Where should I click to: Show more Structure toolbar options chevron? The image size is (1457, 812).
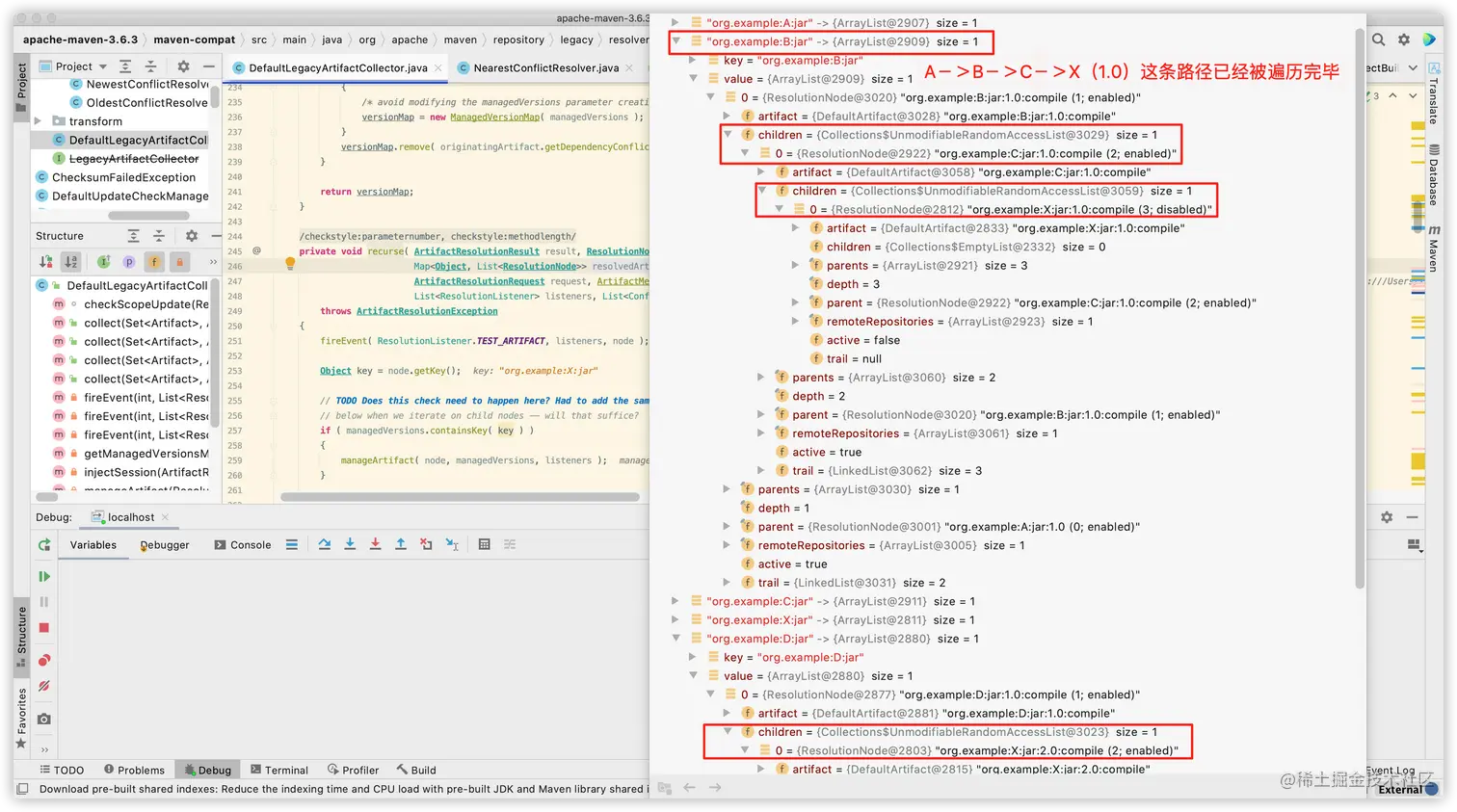(x=213, y=262)
